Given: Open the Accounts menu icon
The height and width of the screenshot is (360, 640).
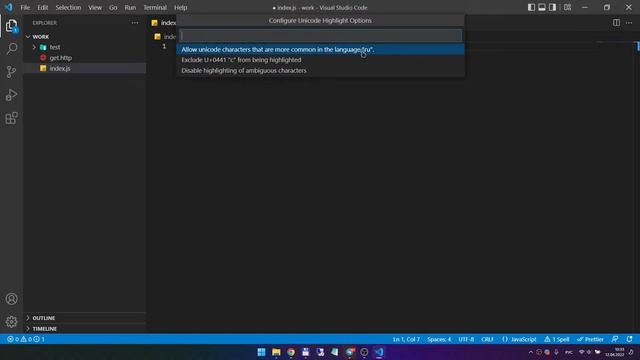Looking at the screenshot, I should [11, 299].
